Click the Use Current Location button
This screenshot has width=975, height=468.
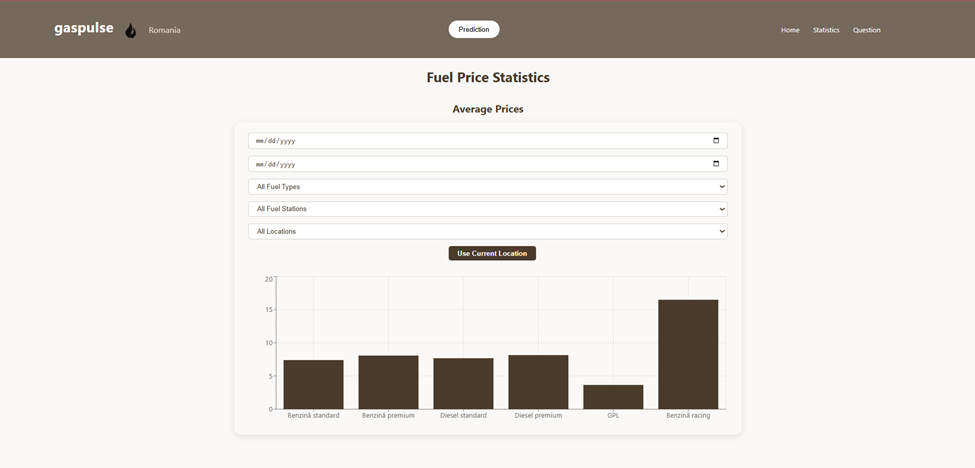coord(492,254)
